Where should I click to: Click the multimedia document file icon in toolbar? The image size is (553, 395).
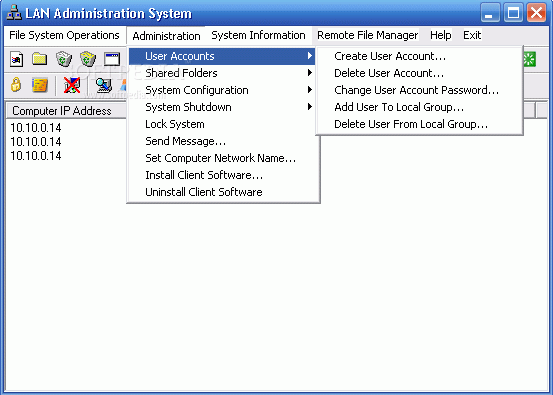[x=16, y=59]
